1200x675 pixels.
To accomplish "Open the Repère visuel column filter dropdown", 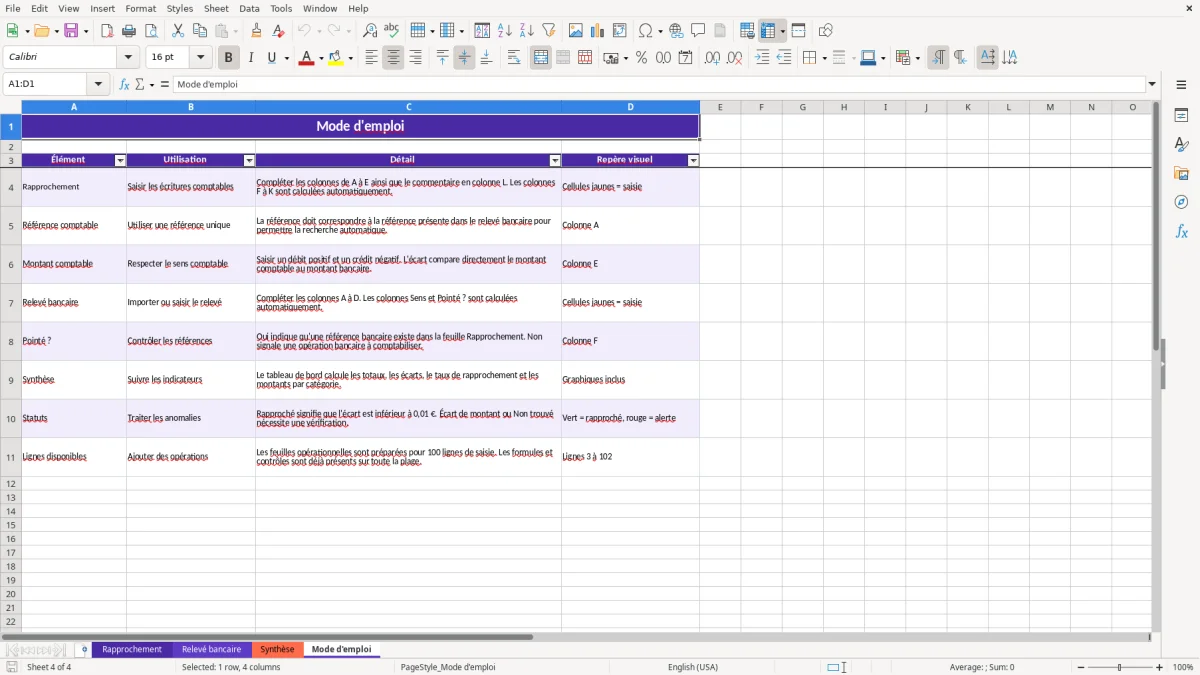I will pyautogui.click(x=693, y=160).
